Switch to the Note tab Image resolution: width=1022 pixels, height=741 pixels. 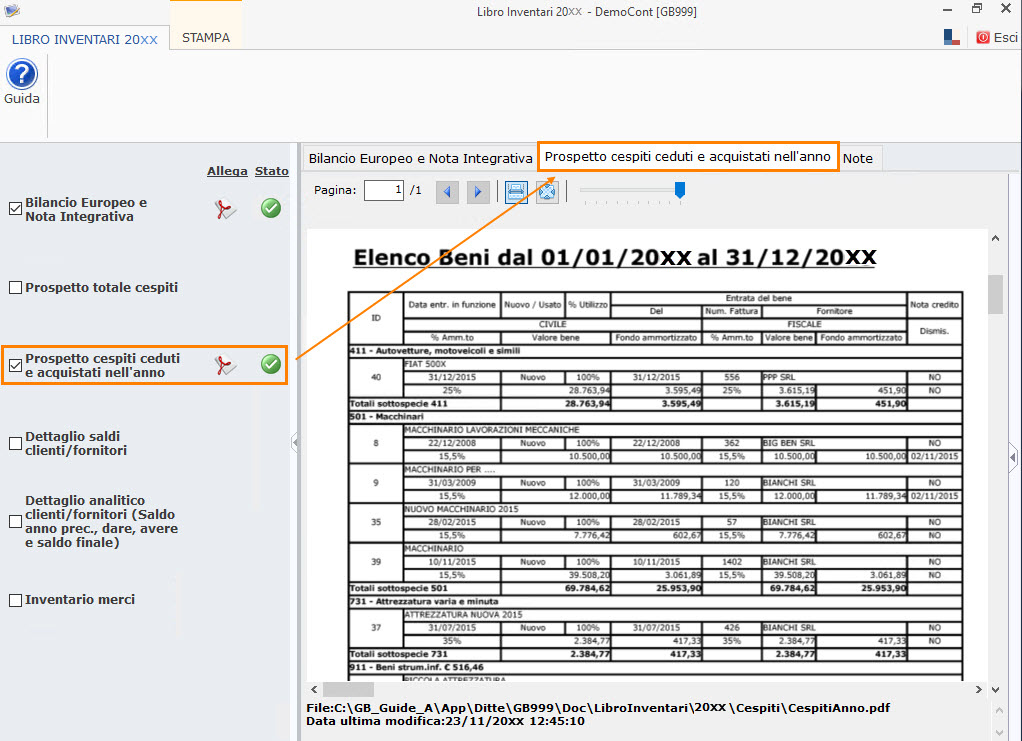click(857, 158)
